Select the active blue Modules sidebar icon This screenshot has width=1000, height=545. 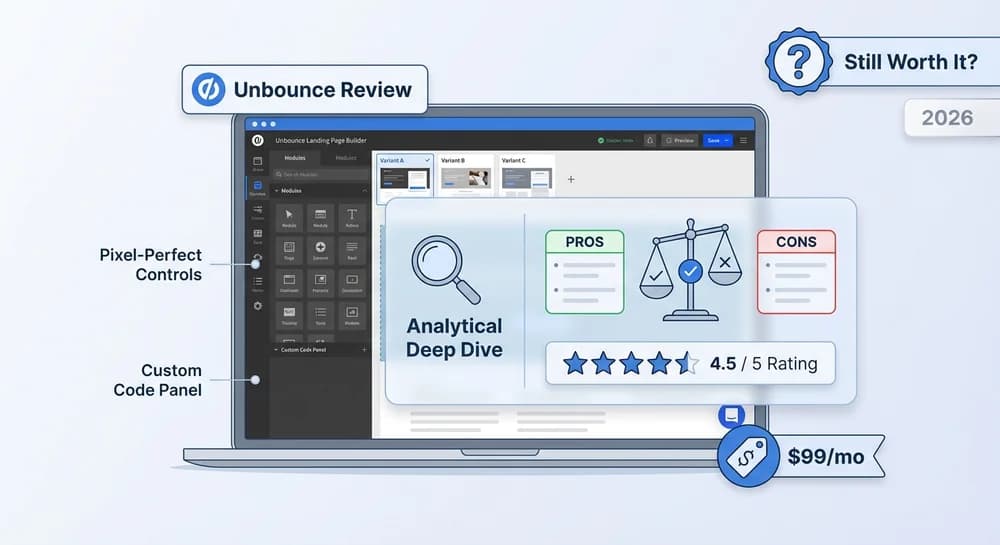coord(258,187)
